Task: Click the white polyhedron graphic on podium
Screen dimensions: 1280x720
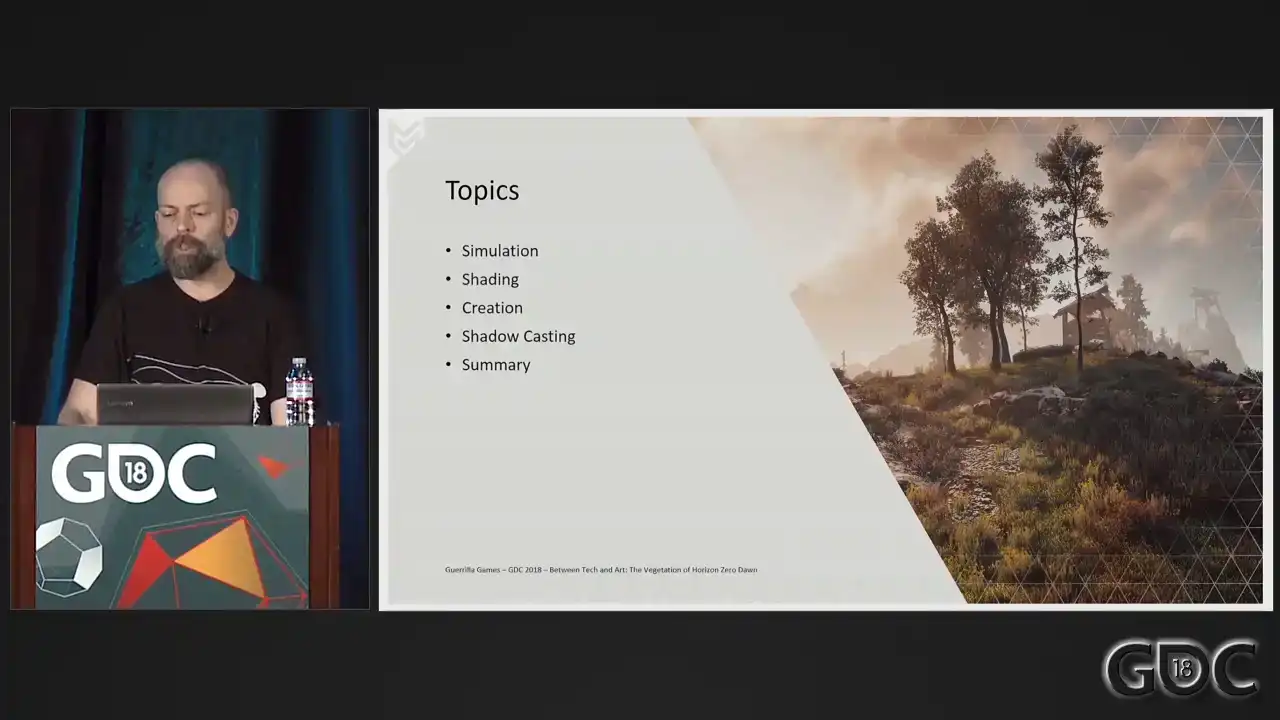Action: click(68, 558)
